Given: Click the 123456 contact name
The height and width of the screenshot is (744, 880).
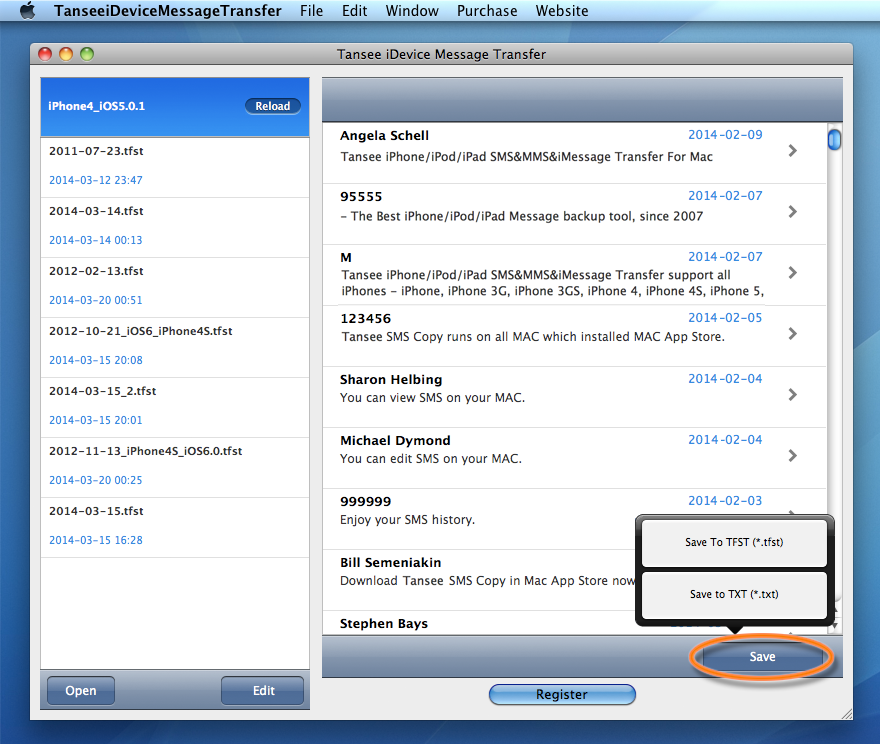Looking at the screenshot, I should (365, 319).
